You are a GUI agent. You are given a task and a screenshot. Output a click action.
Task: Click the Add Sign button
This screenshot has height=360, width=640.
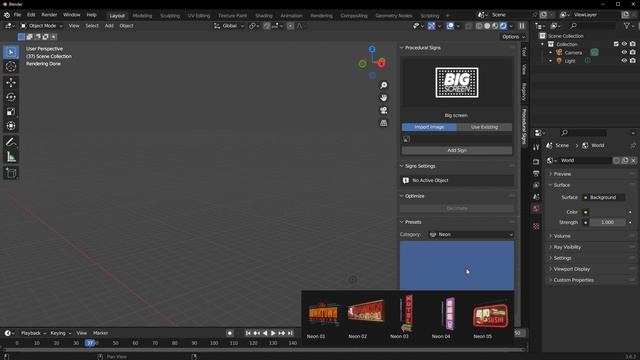[x=457, y=150]
